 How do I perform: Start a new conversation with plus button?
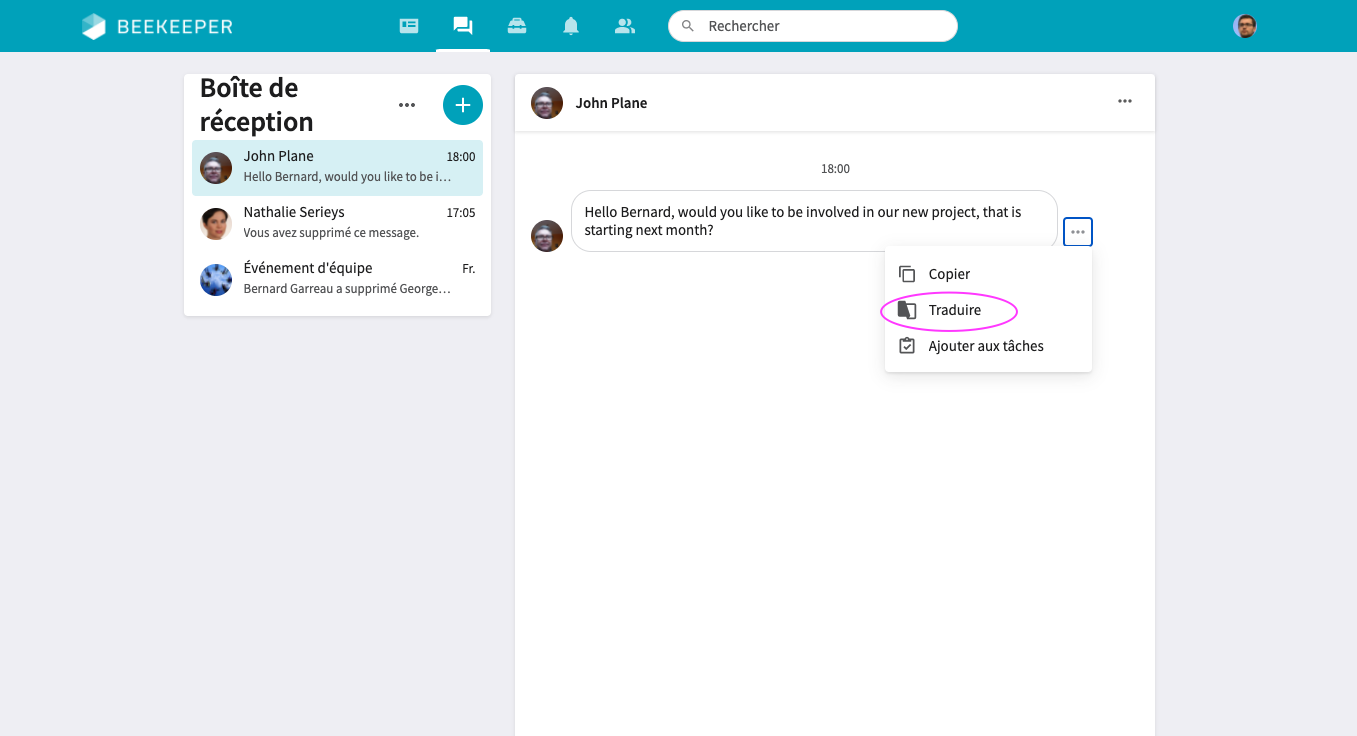point(462,105)
